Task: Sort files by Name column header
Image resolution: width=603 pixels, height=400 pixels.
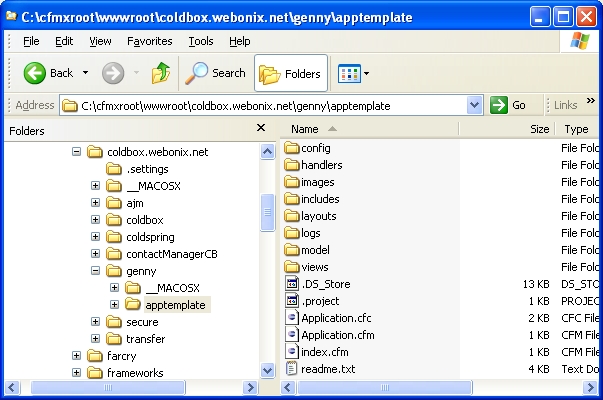Action: 369,129
